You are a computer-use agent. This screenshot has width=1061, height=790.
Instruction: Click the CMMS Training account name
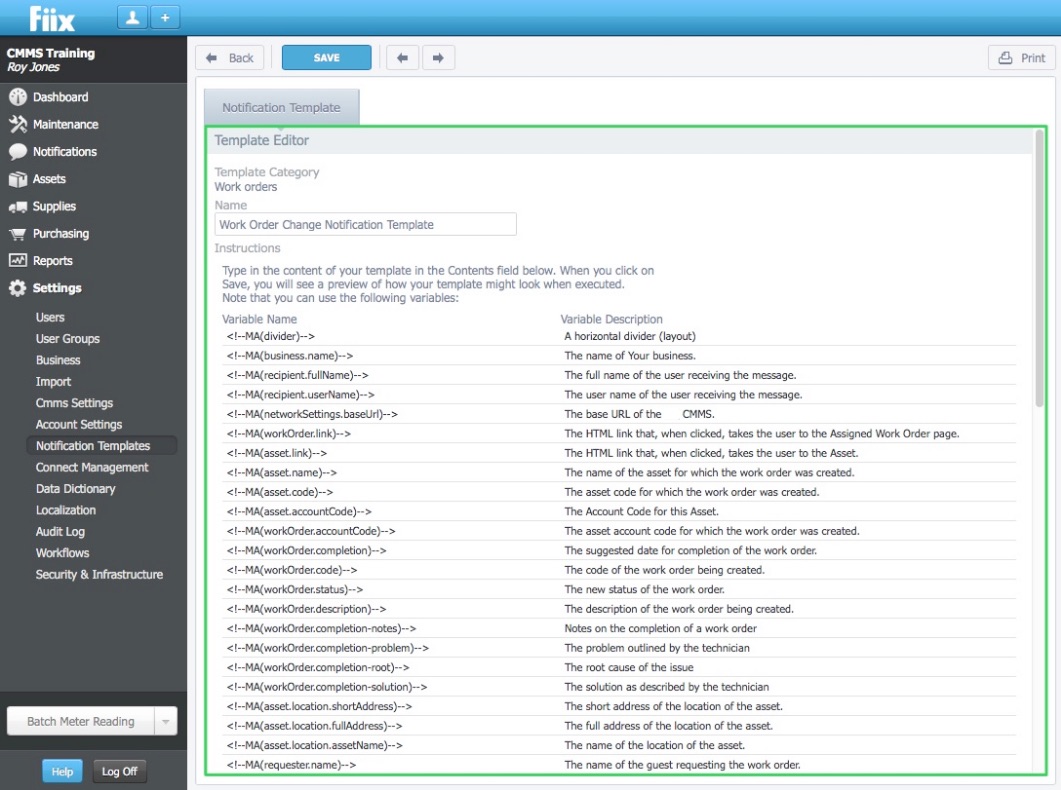[x=51, y=53]
